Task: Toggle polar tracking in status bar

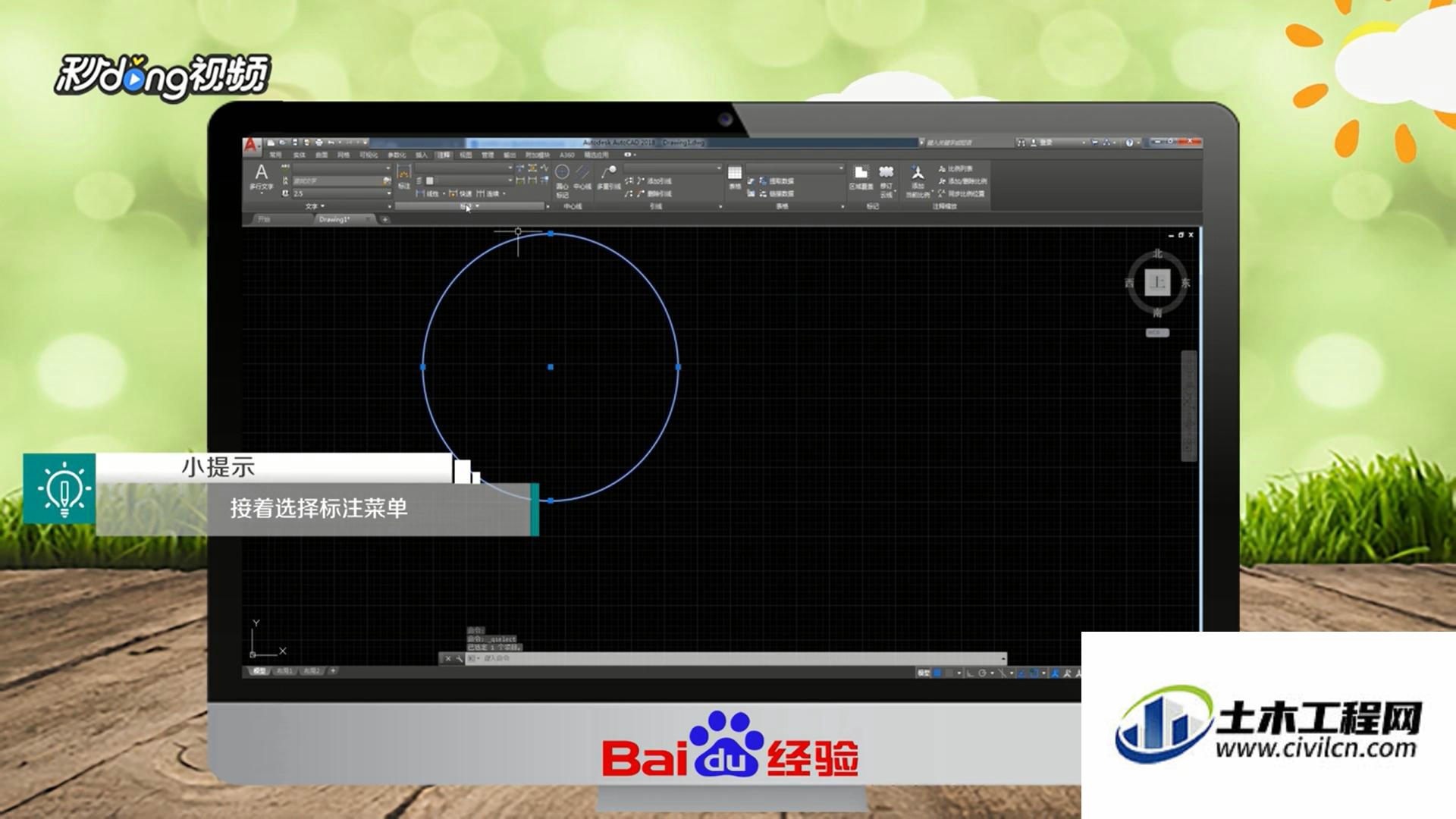Action: 983,673
